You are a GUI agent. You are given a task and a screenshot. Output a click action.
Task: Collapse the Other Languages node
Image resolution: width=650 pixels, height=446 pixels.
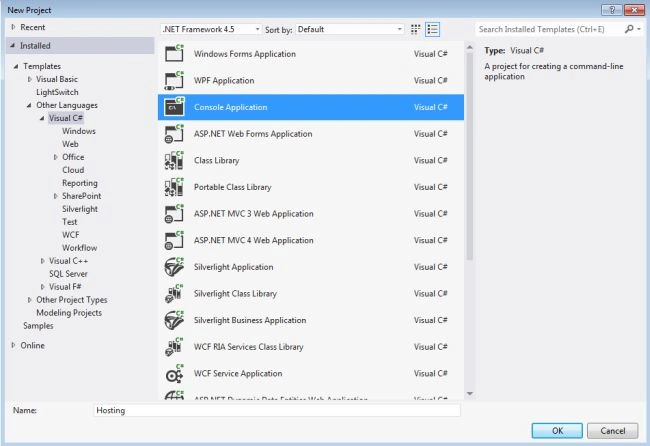29,105
